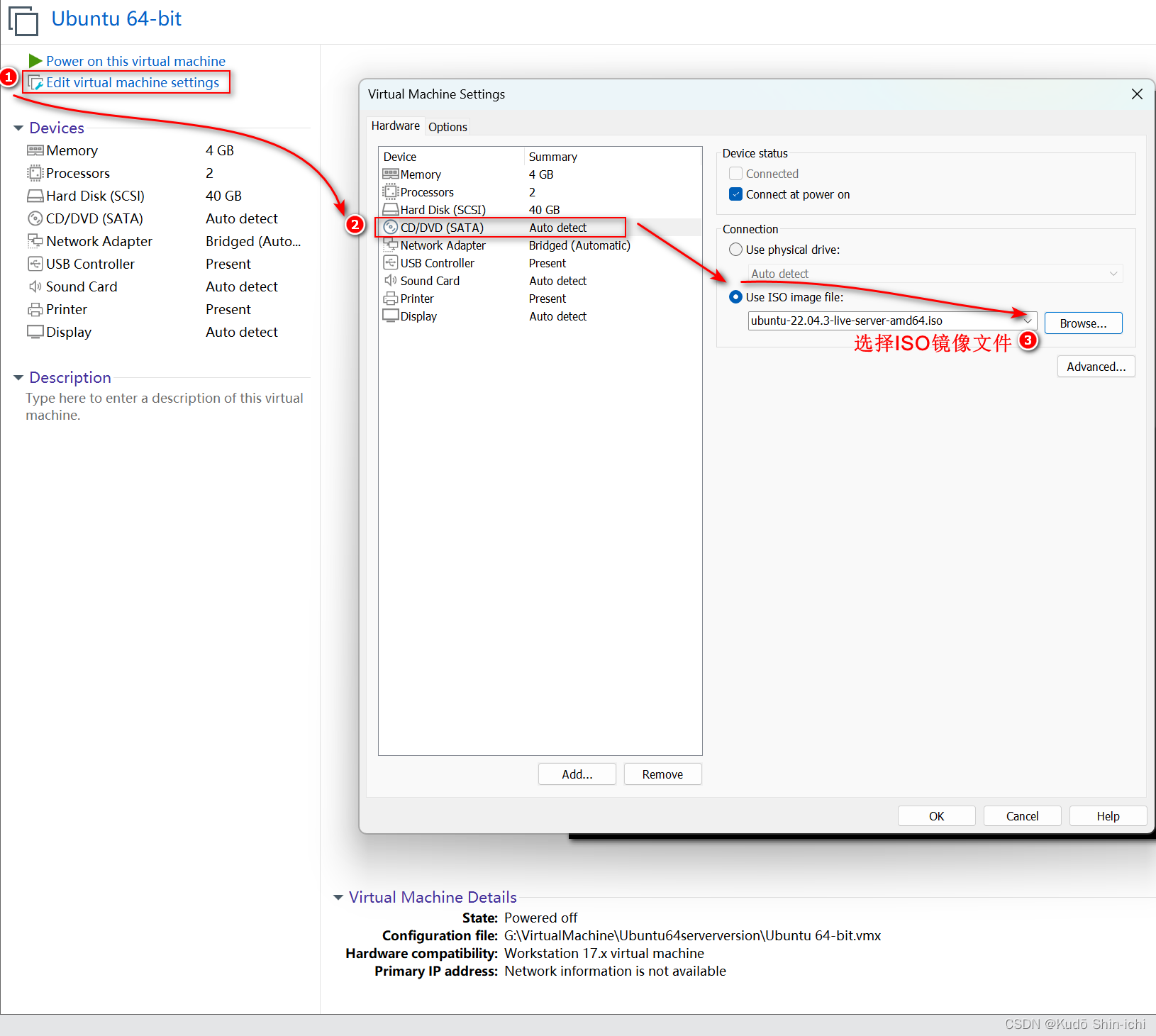Click Bridged (Auto... summary in main Devices
Screen dimensions: 1156x1036
253,241
